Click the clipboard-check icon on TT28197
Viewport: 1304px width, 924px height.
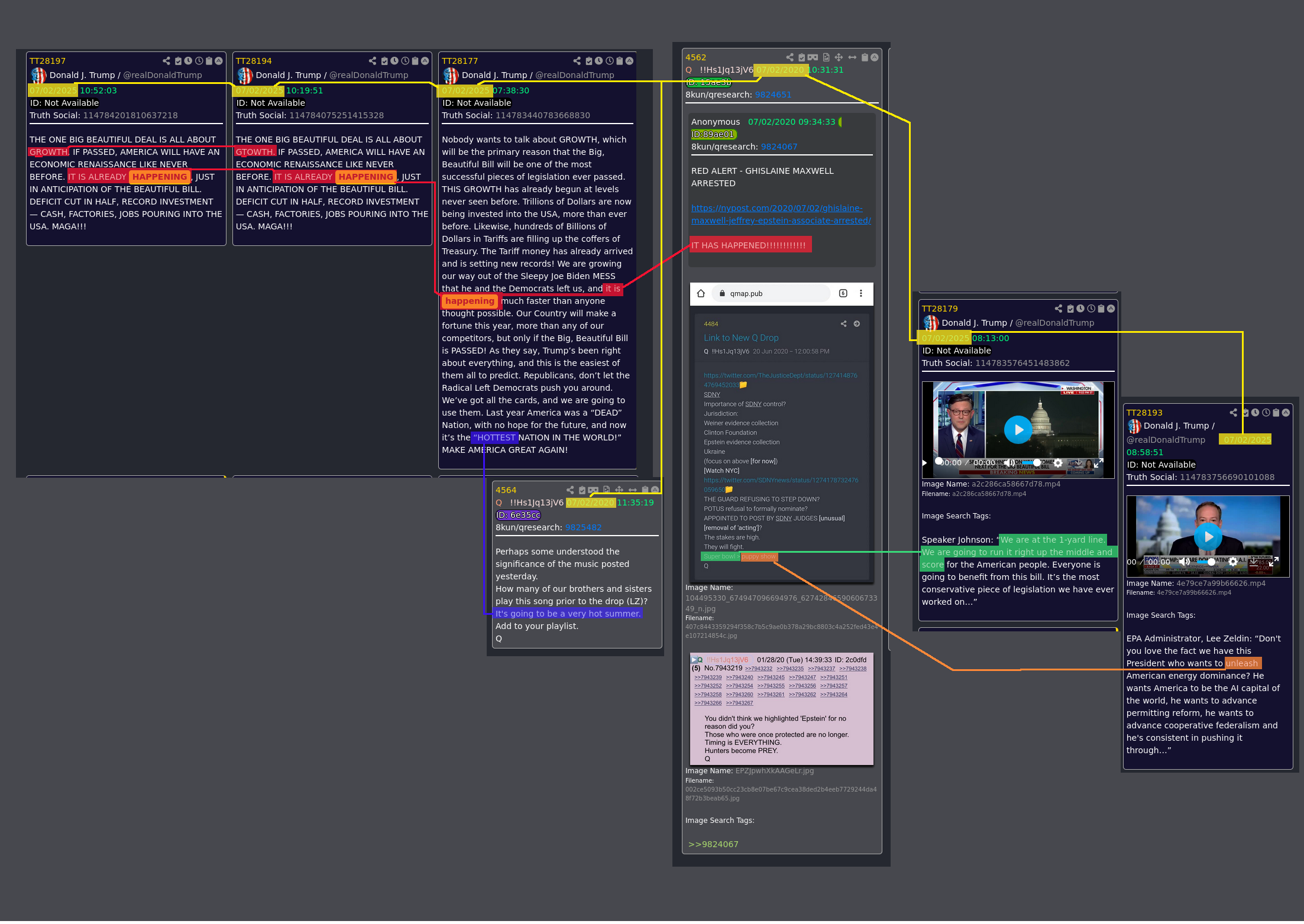tap(178, 61)
